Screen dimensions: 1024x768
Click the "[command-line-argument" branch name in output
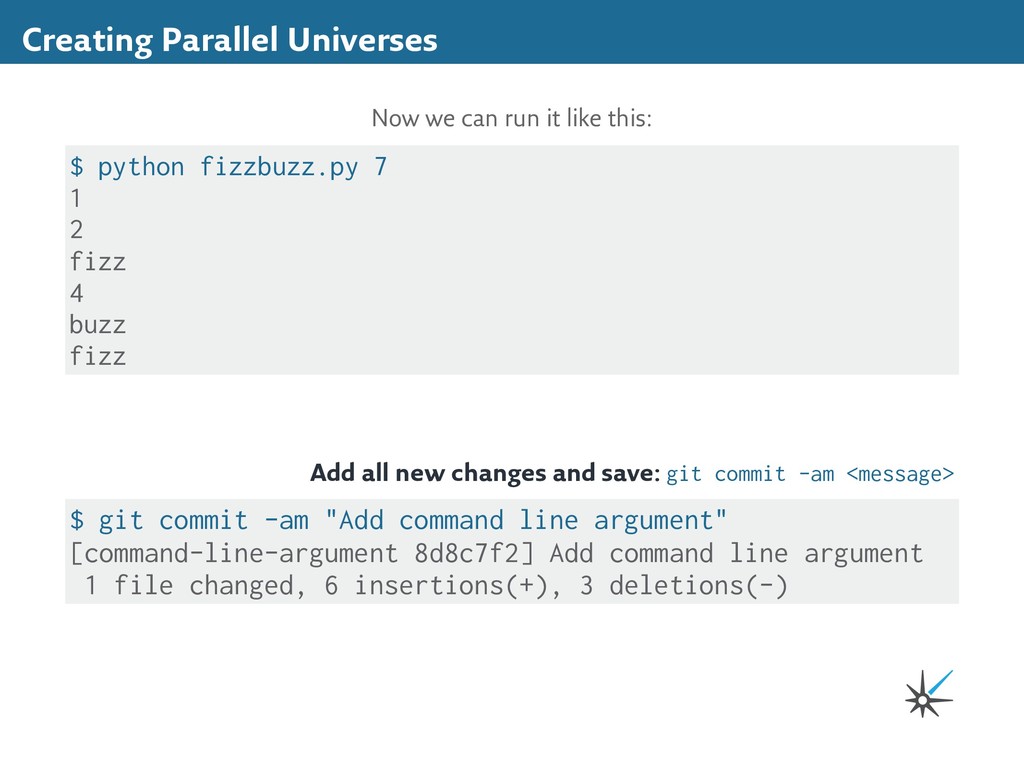(x=233, y=553)
